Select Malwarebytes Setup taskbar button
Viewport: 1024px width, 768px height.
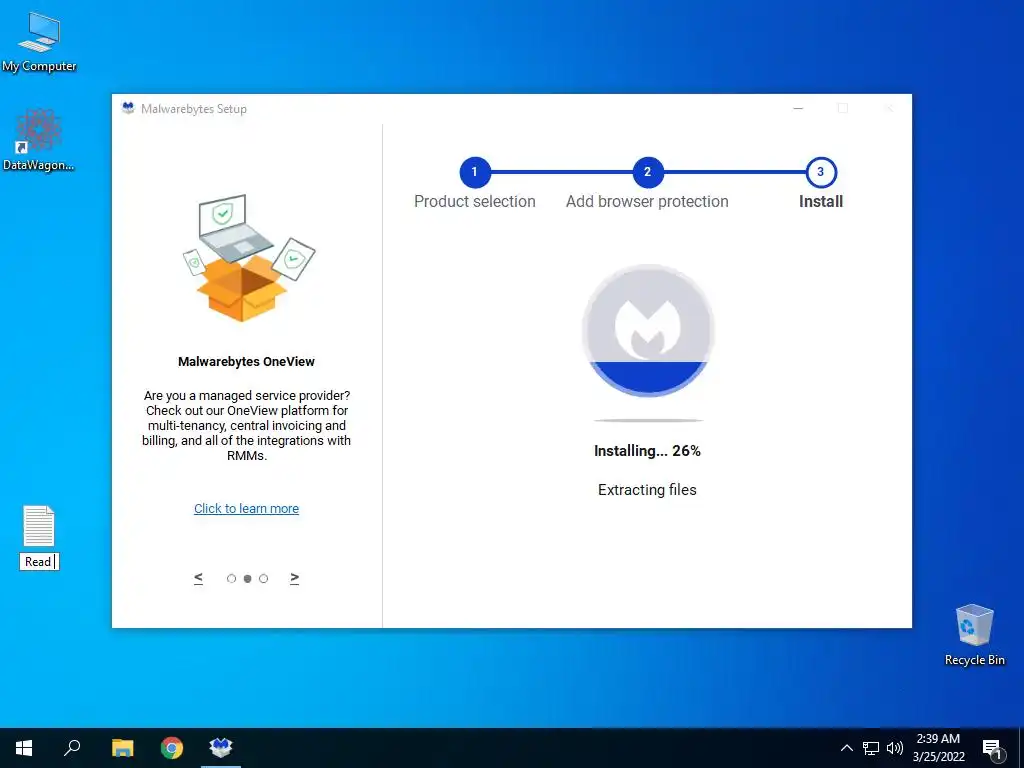[x=221, y=748]
